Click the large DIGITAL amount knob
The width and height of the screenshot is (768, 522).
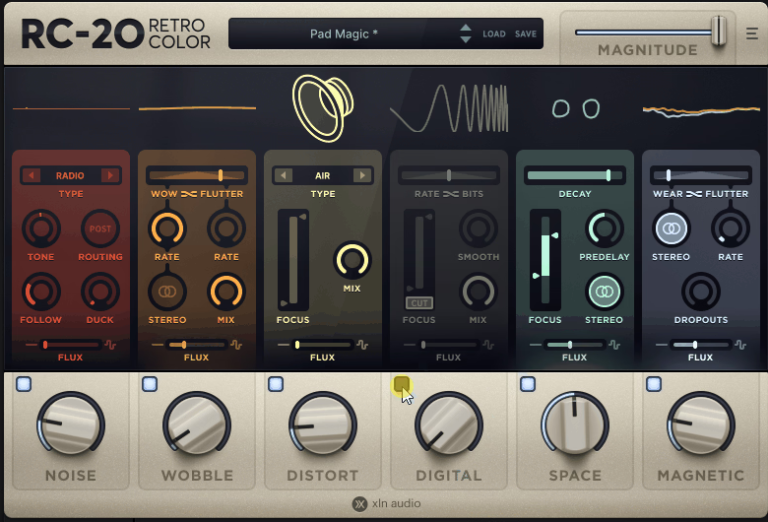click(x=449, y=424)
